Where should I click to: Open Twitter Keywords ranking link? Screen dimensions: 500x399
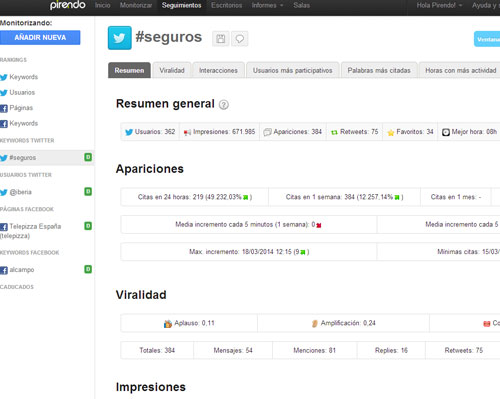[24, 77]
